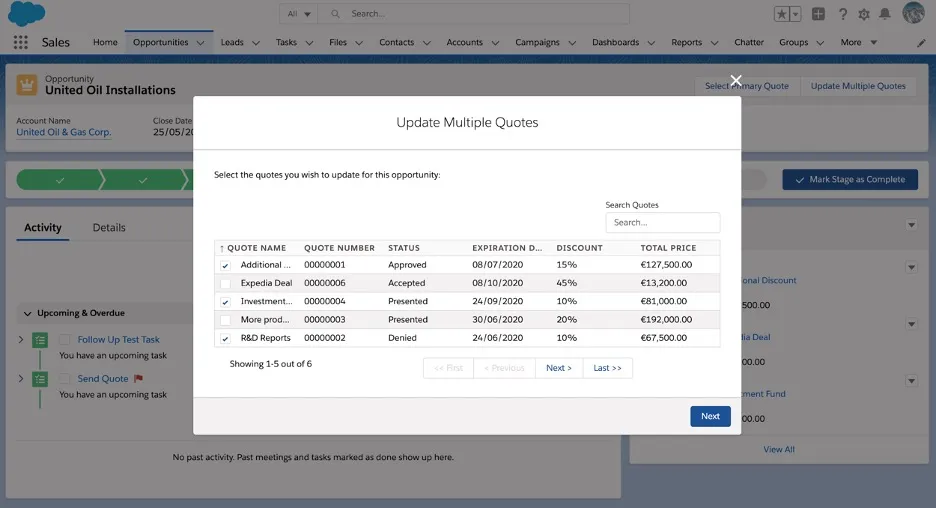The image size is (936, 508).
Task: Click the second completed stage in path
Action: [143, 180]
